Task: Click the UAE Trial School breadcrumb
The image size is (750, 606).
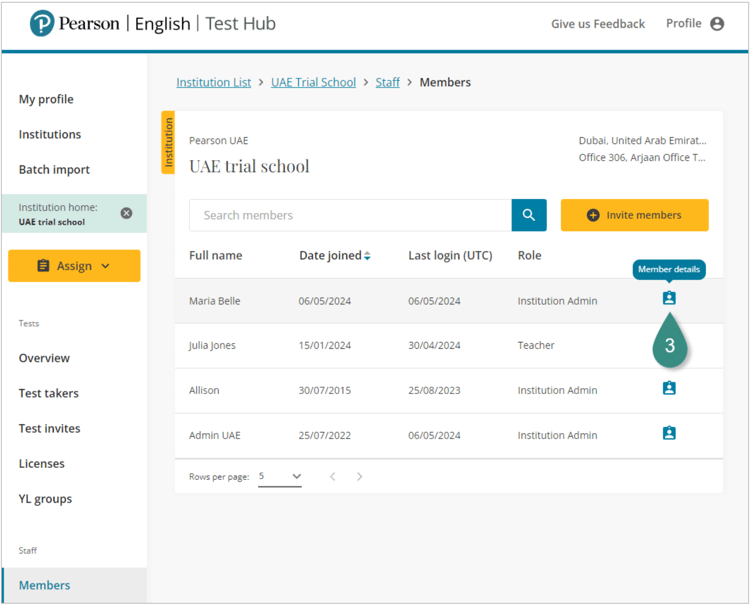Action: (313, 82)
